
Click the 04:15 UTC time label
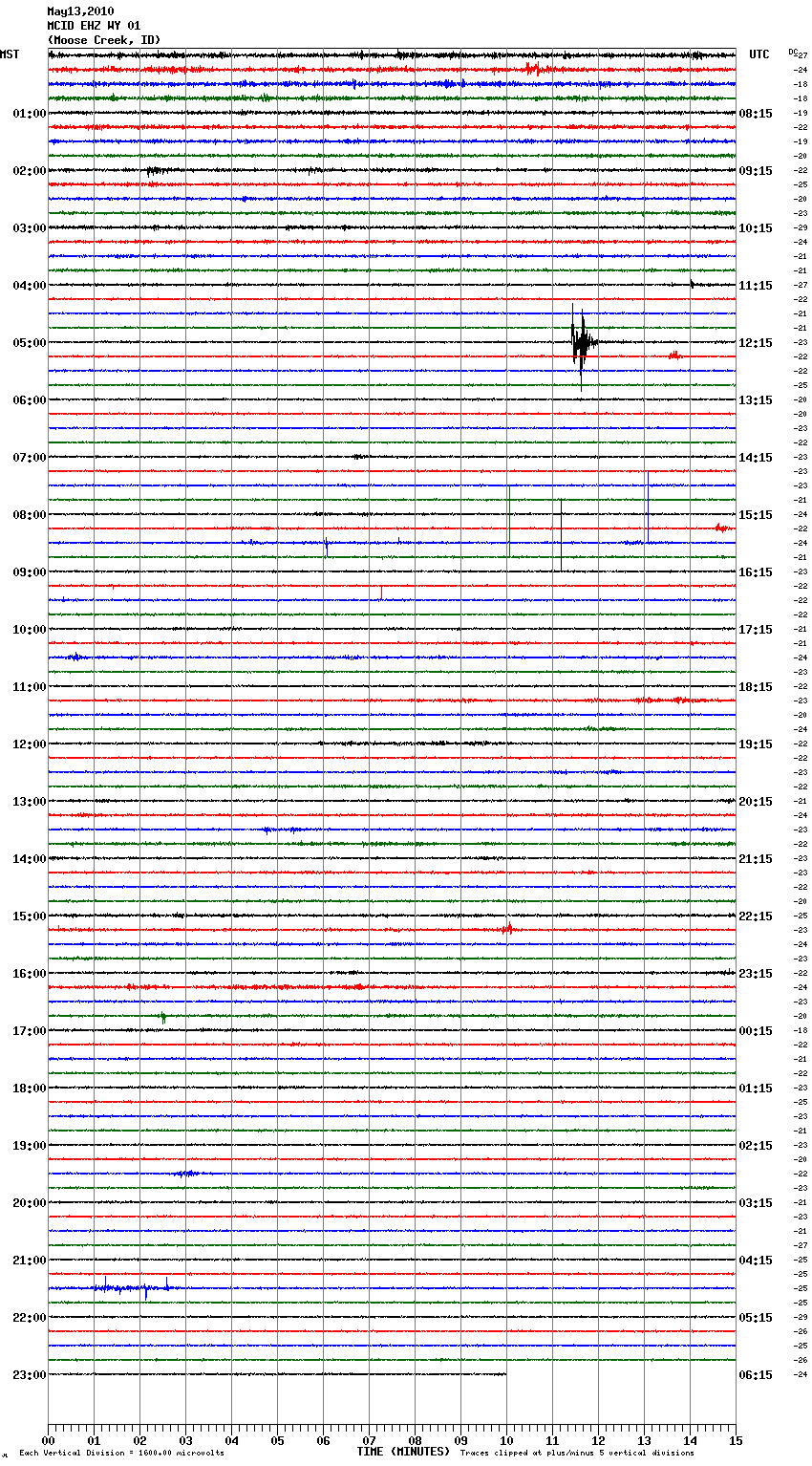(756, 1261)
